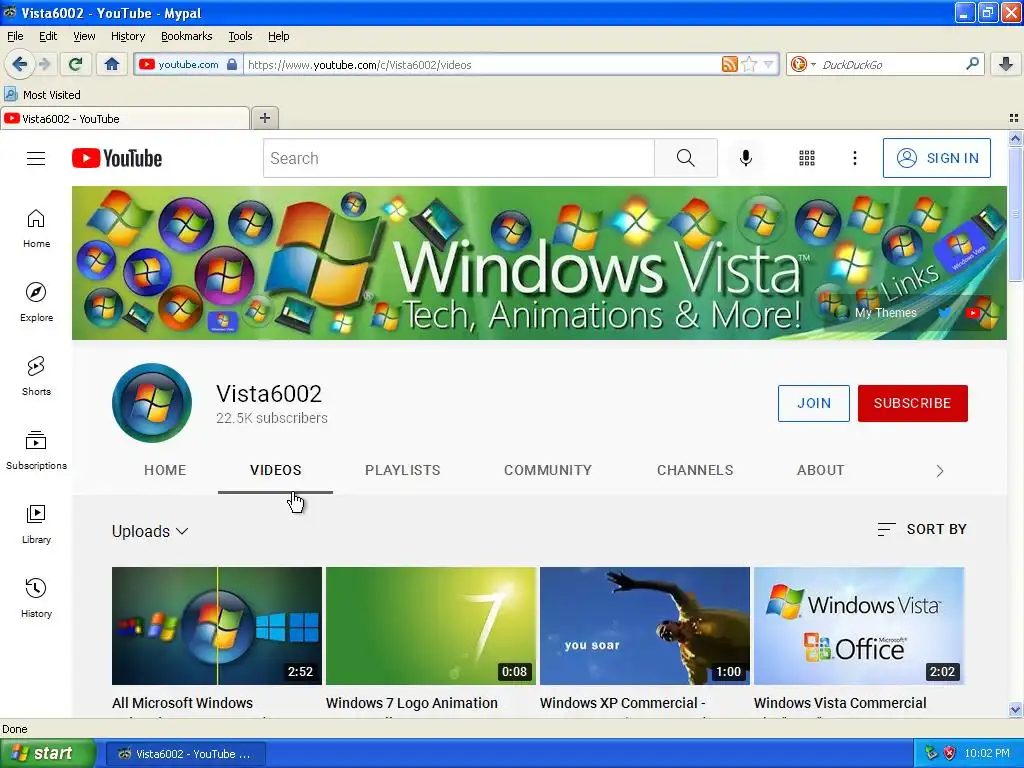Open the Sort By menu

click(x=921, y=529)
